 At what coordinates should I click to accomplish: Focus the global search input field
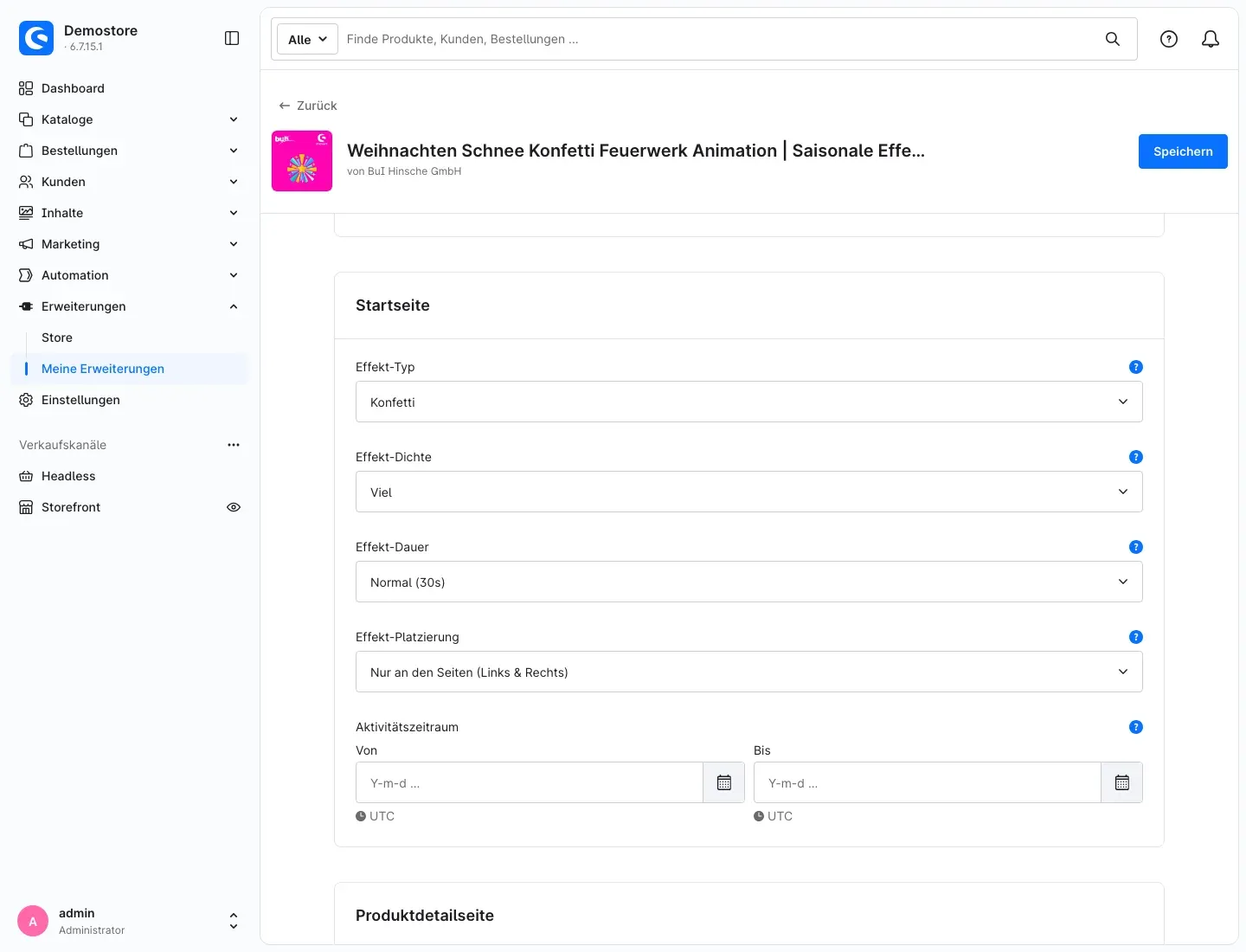(718, 39)
